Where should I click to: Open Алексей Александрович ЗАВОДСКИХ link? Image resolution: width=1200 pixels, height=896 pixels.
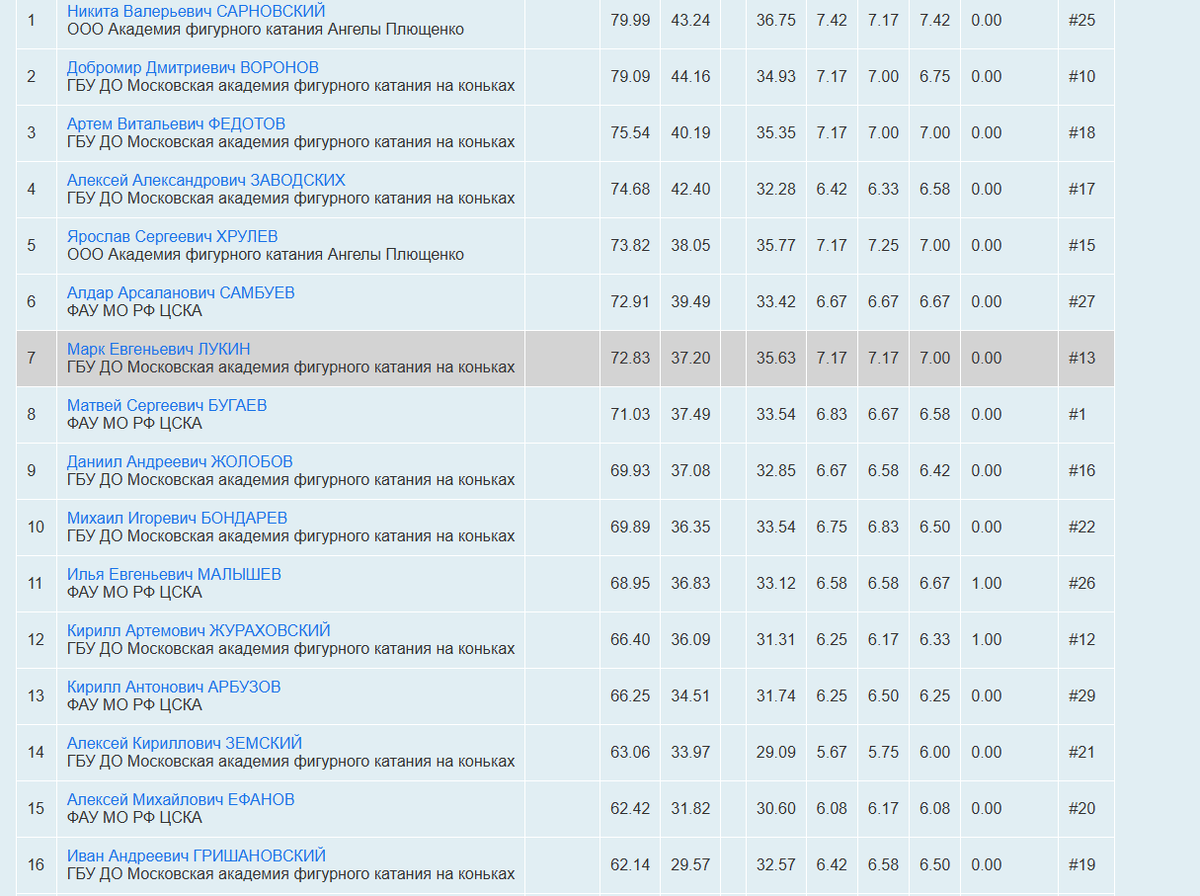[206, 180]
